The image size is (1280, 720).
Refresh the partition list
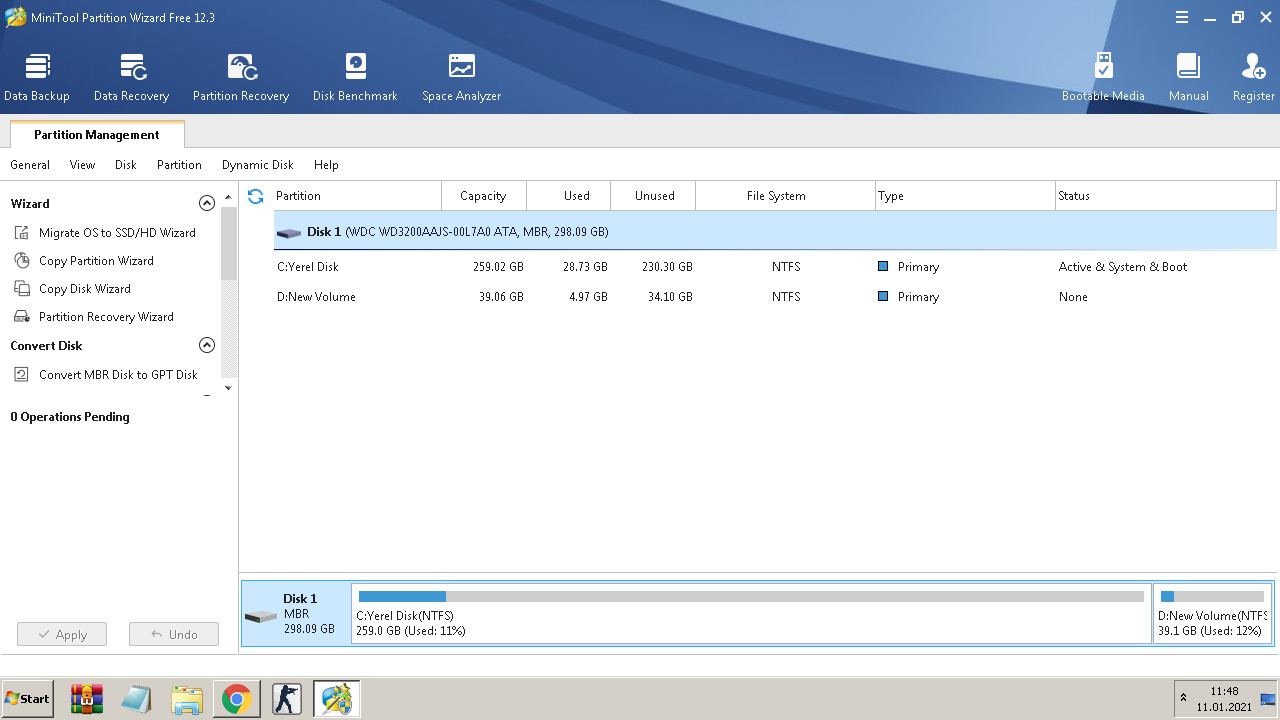[256, 196]
